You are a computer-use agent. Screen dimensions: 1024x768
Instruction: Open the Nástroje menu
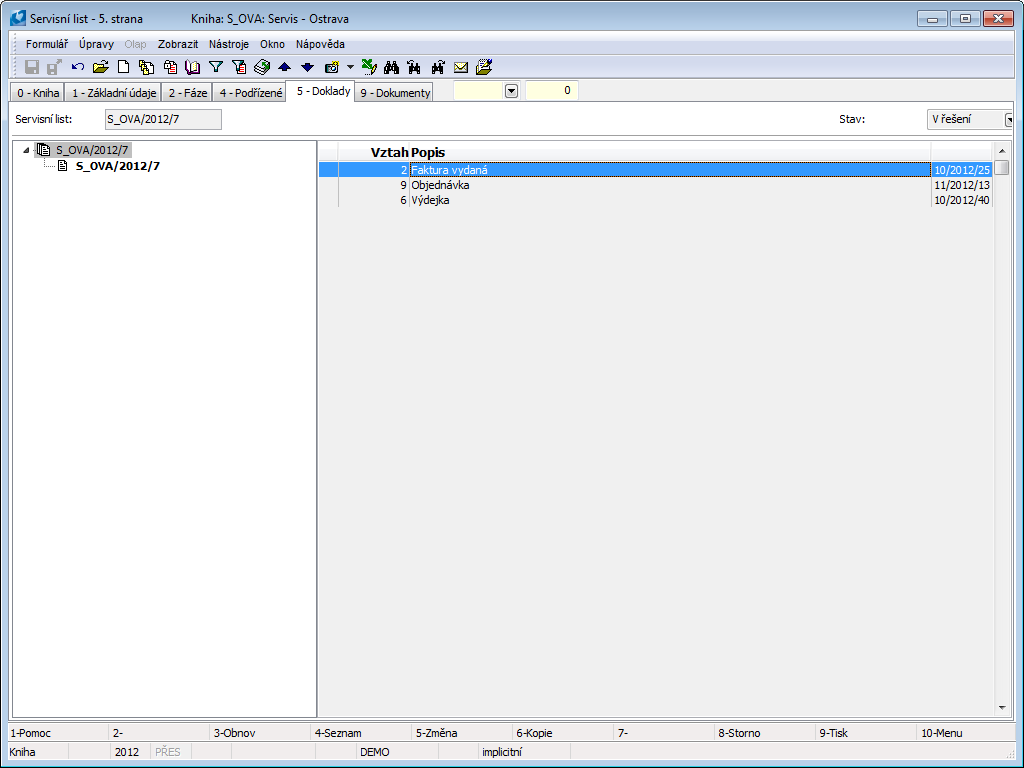pyautogui.click(x=229, y=44)
